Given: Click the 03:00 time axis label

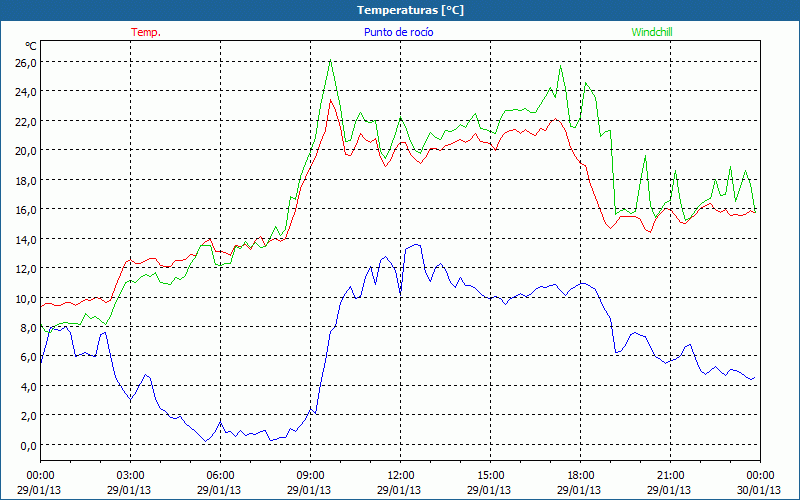Looking at the screenshot, I should [130, 476].
